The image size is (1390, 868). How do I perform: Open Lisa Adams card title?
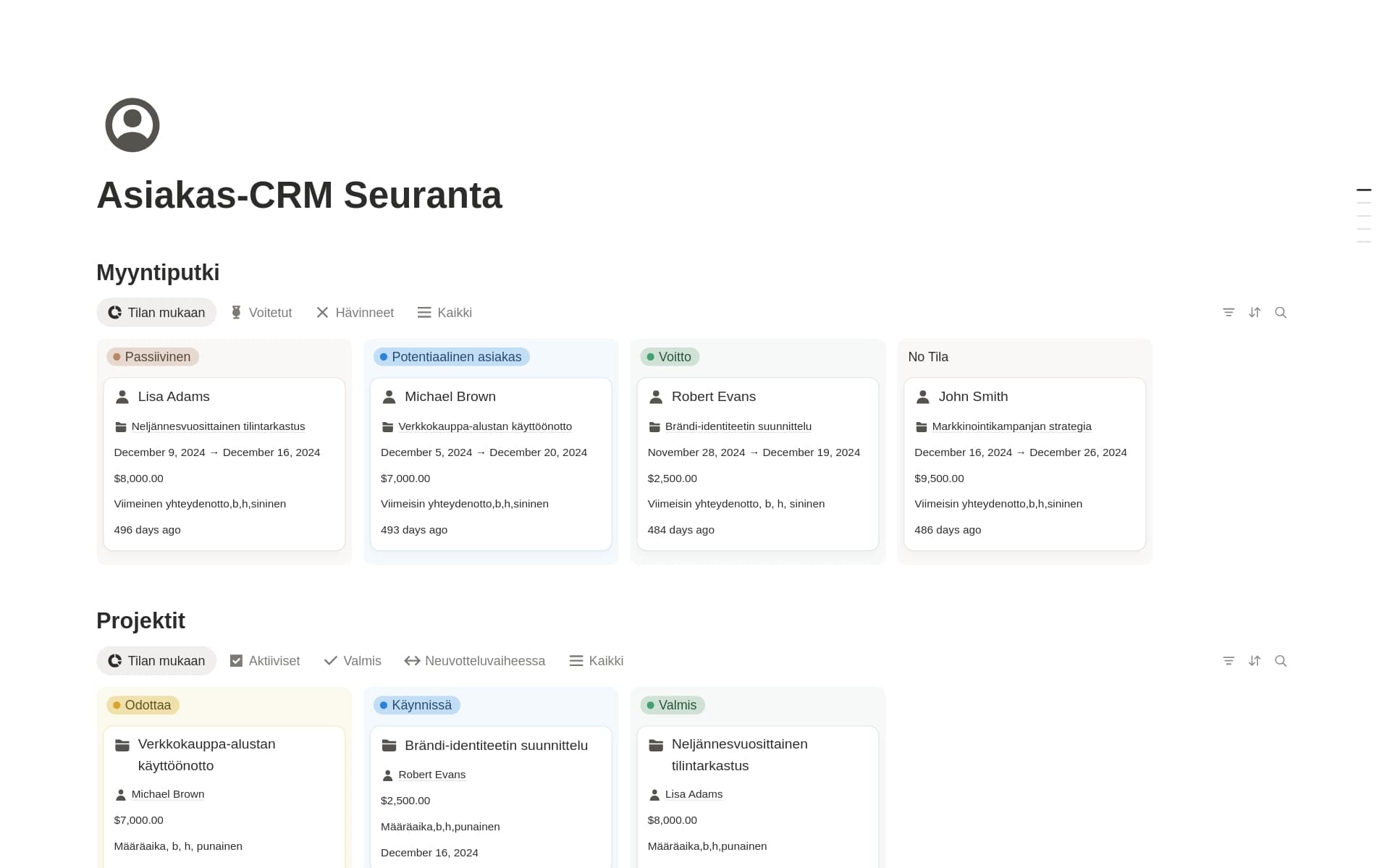click(174, 397)
